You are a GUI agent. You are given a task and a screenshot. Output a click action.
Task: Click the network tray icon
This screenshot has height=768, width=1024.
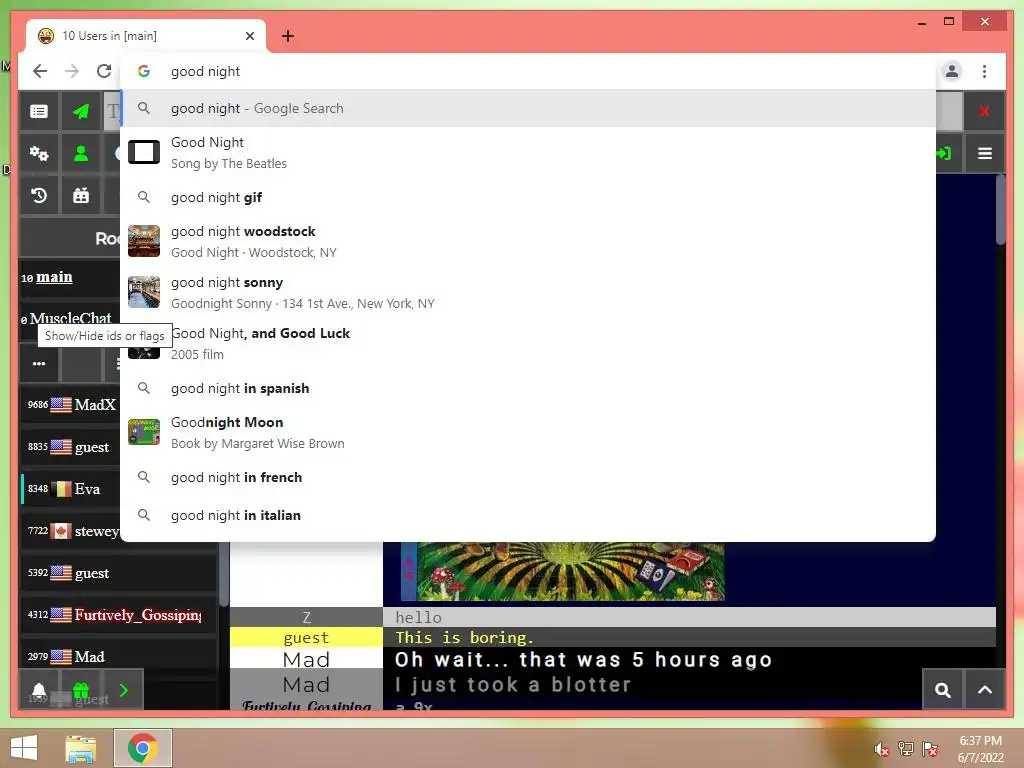coord(906,749)
